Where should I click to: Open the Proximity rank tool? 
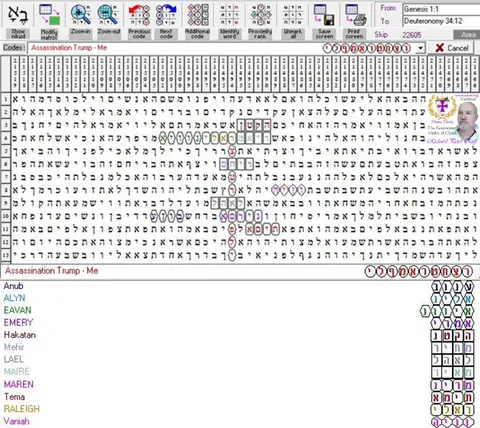click(260, 21)
